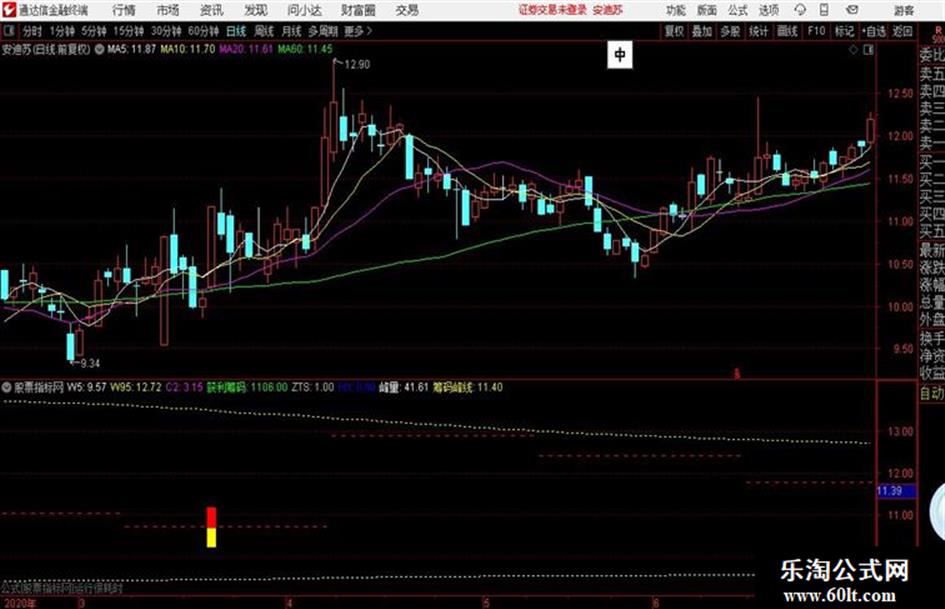Click the 统计 toolbar button

(x=758, y=31)
